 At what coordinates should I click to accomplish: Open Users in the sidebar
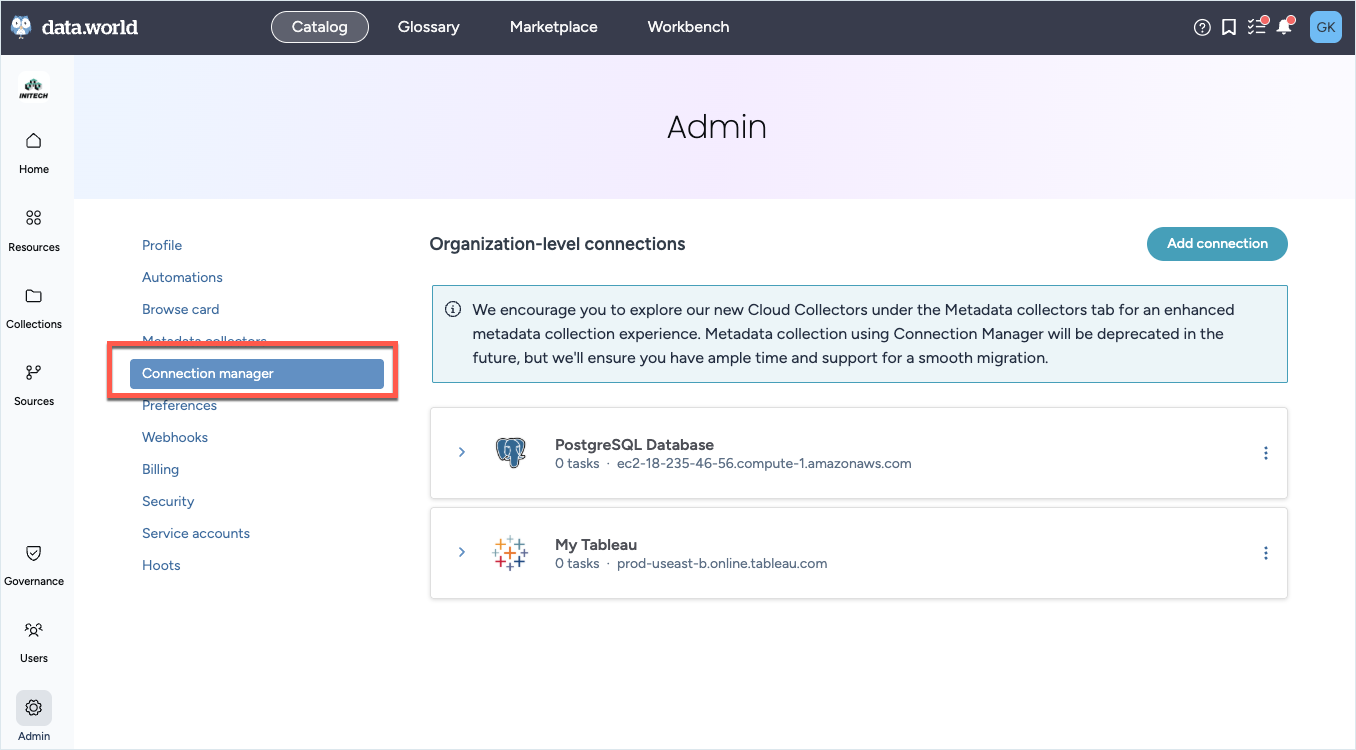(34, 640)
